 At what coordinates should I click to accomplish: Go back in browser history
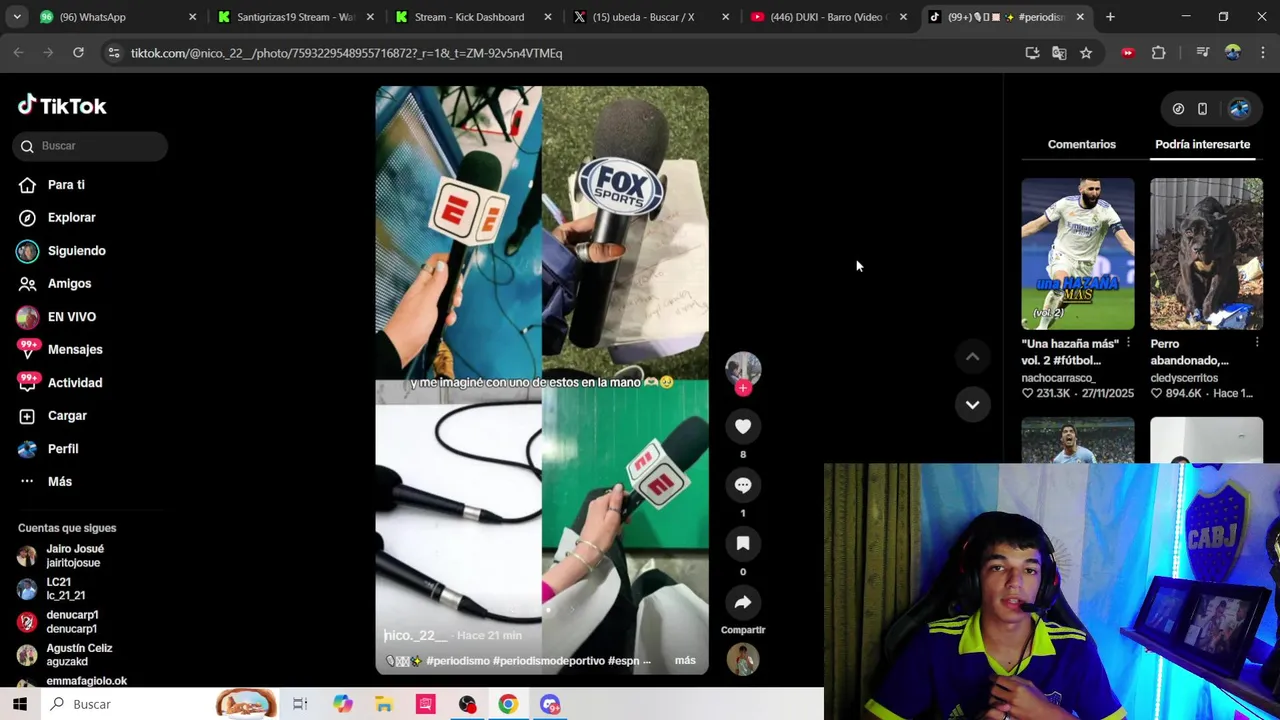click(18, 53)
